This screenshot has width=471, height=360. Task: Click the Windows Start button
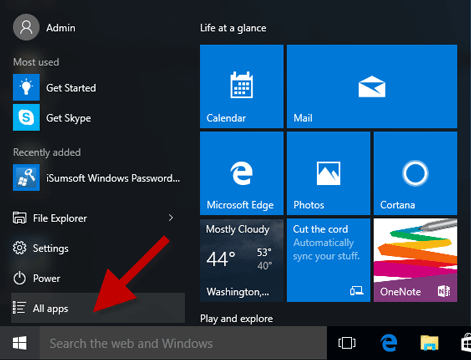point(20,343)
